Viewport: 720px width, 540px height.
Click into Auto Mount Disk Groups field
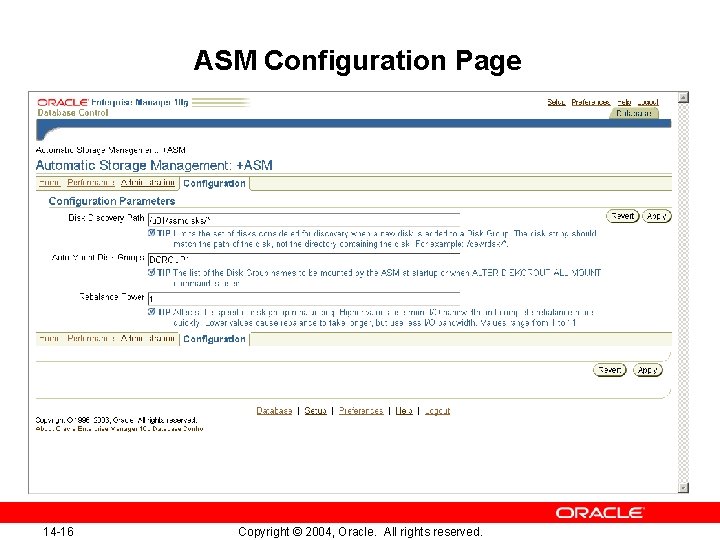[x=304, y=259]
